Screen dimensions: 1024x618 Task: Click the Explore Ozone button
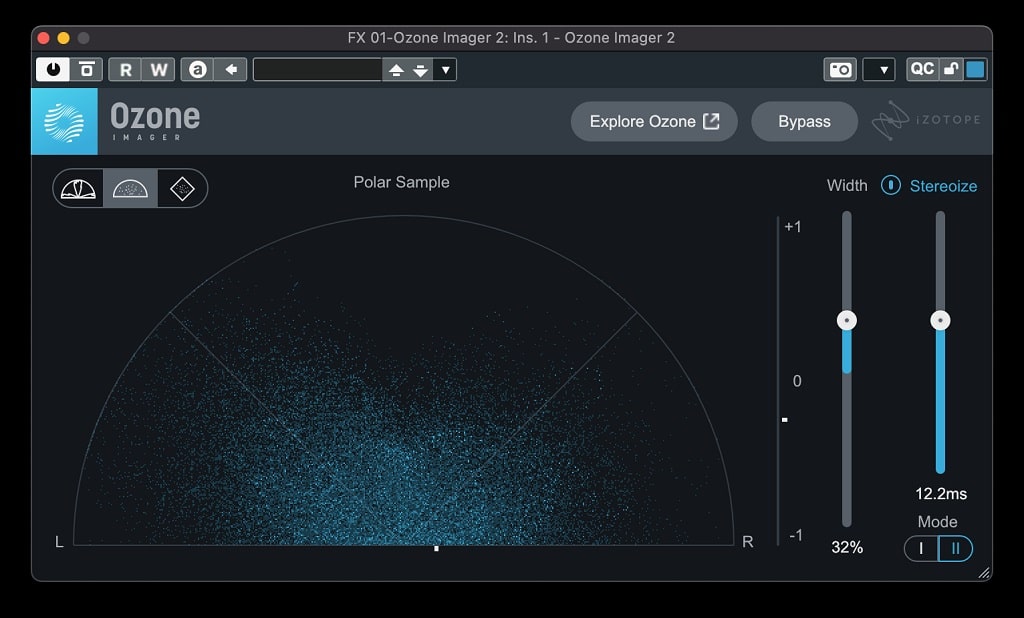654,122
